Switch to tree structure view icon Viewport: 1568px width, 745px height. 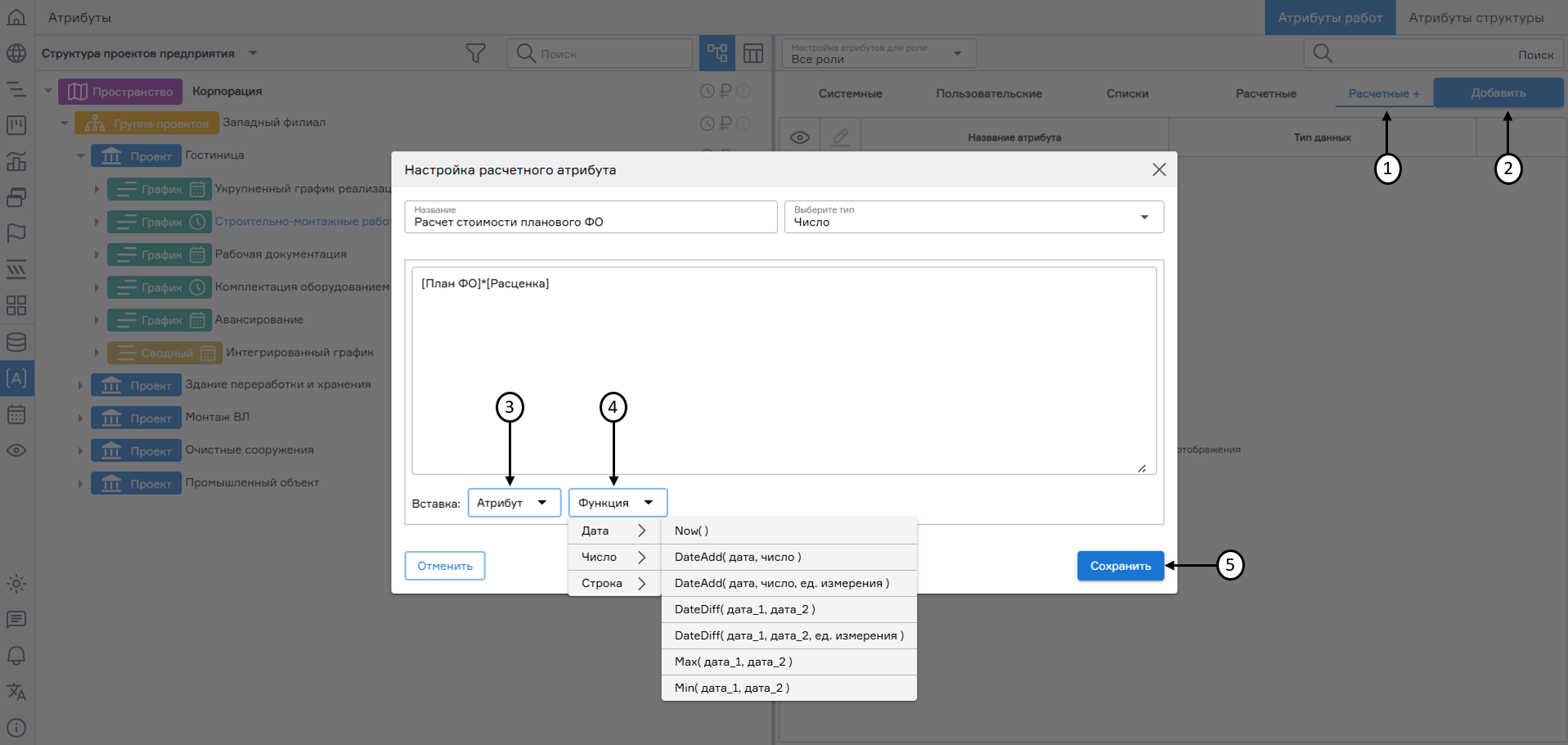coord(717,54)
